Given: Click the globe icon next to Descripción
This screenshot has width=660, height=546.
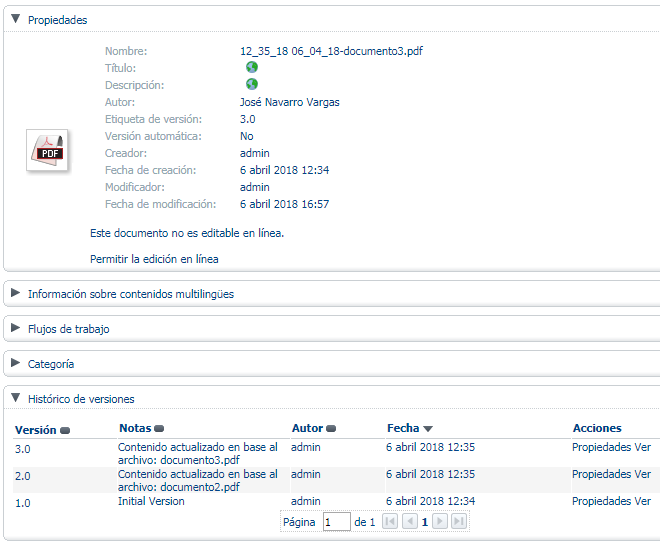Looking at the screenshot, I should (252, 84).
